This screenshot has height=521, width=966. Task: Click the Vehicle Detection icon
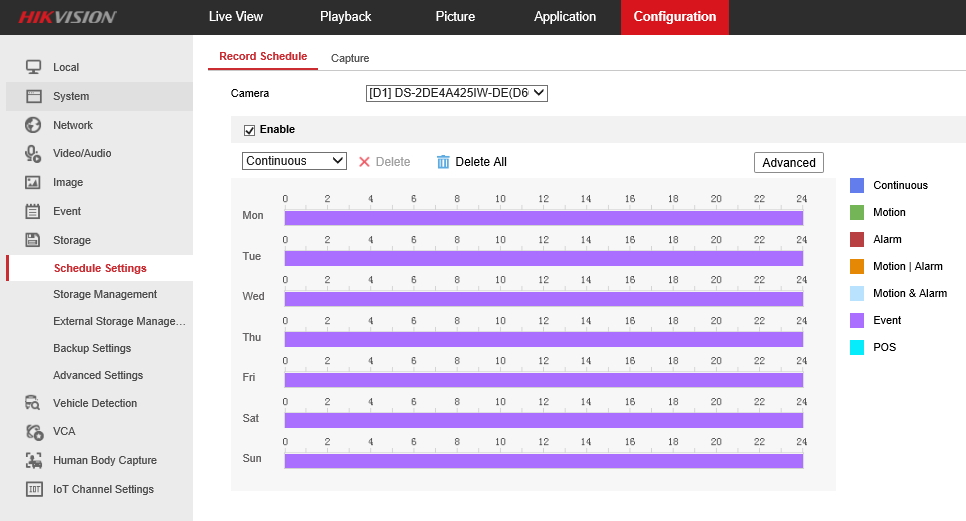coord(33,403)
